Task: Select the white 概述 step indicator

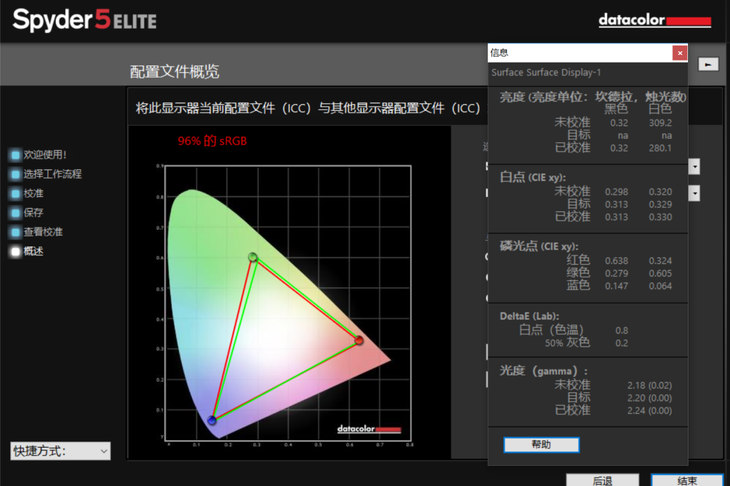Action: [x=15, y=251]
